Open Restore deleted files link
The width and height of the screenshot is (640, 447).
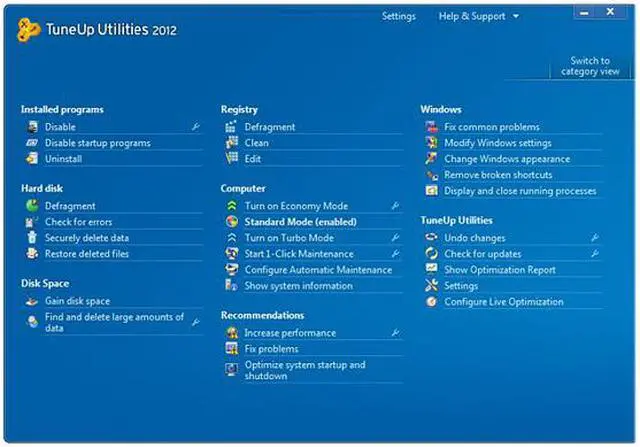point(87,254)
